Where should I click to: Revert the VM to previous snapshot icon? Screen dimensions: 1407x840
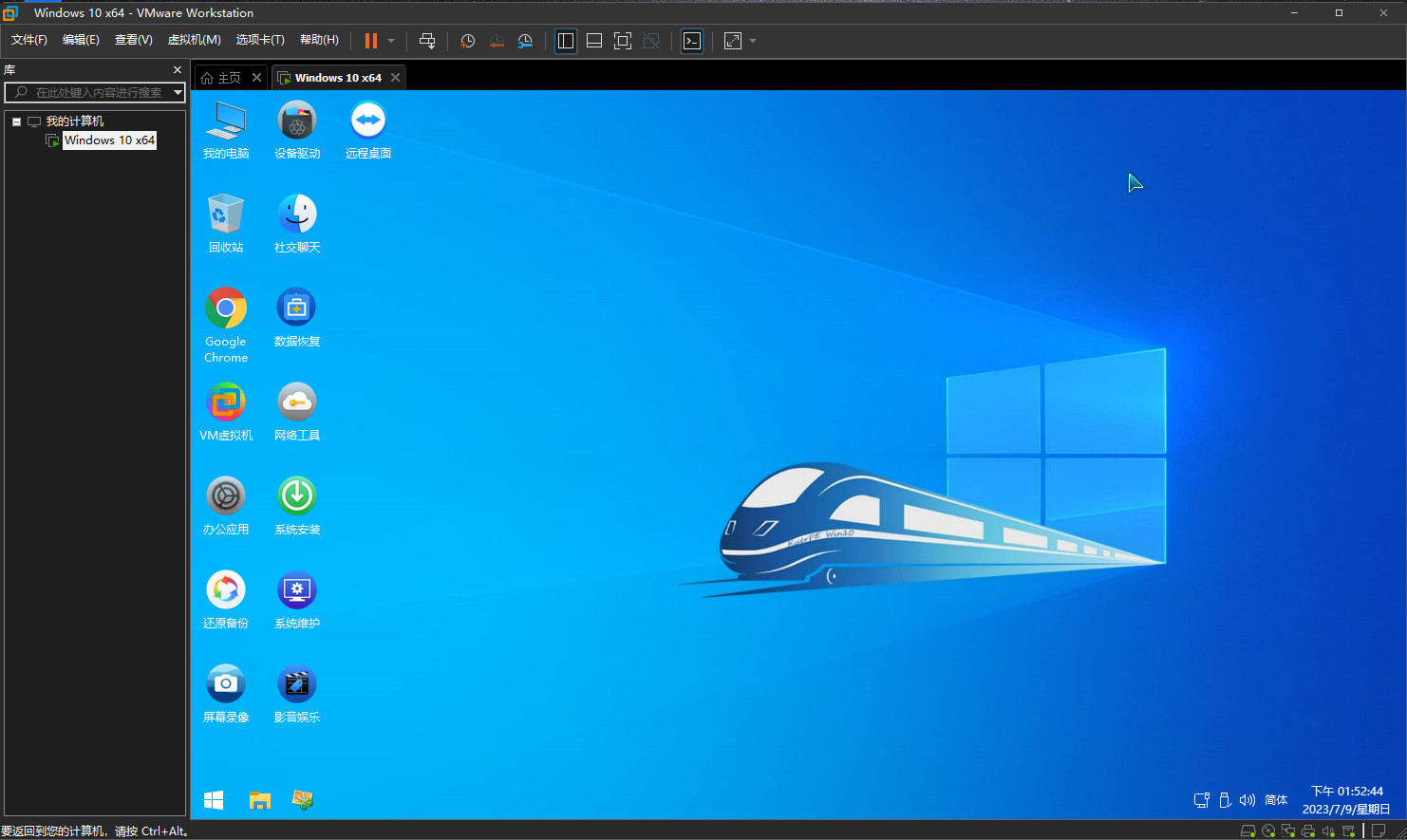coord(497,41)
